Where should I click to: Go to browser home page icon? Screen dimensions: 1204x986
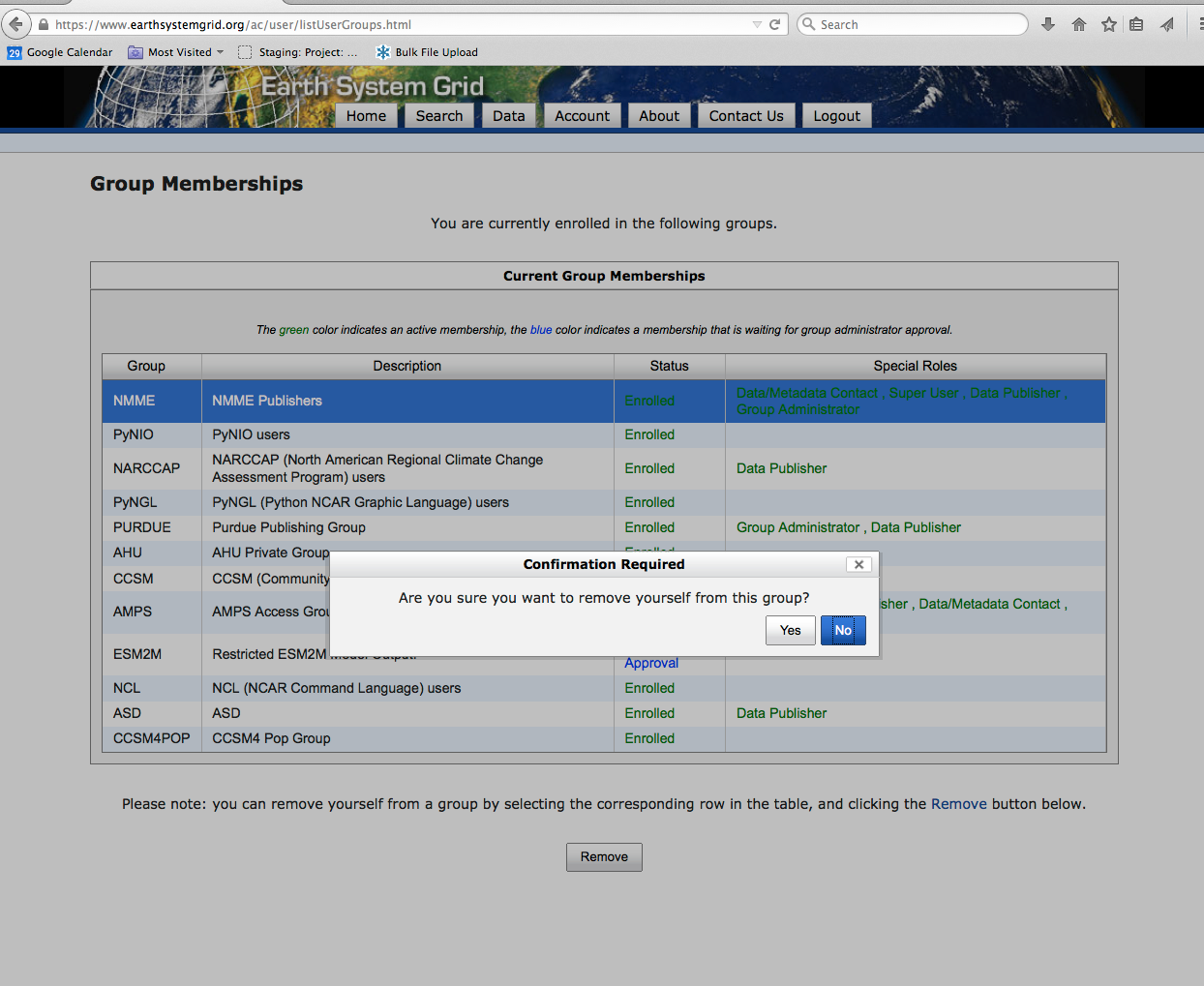pos(1078,24)
